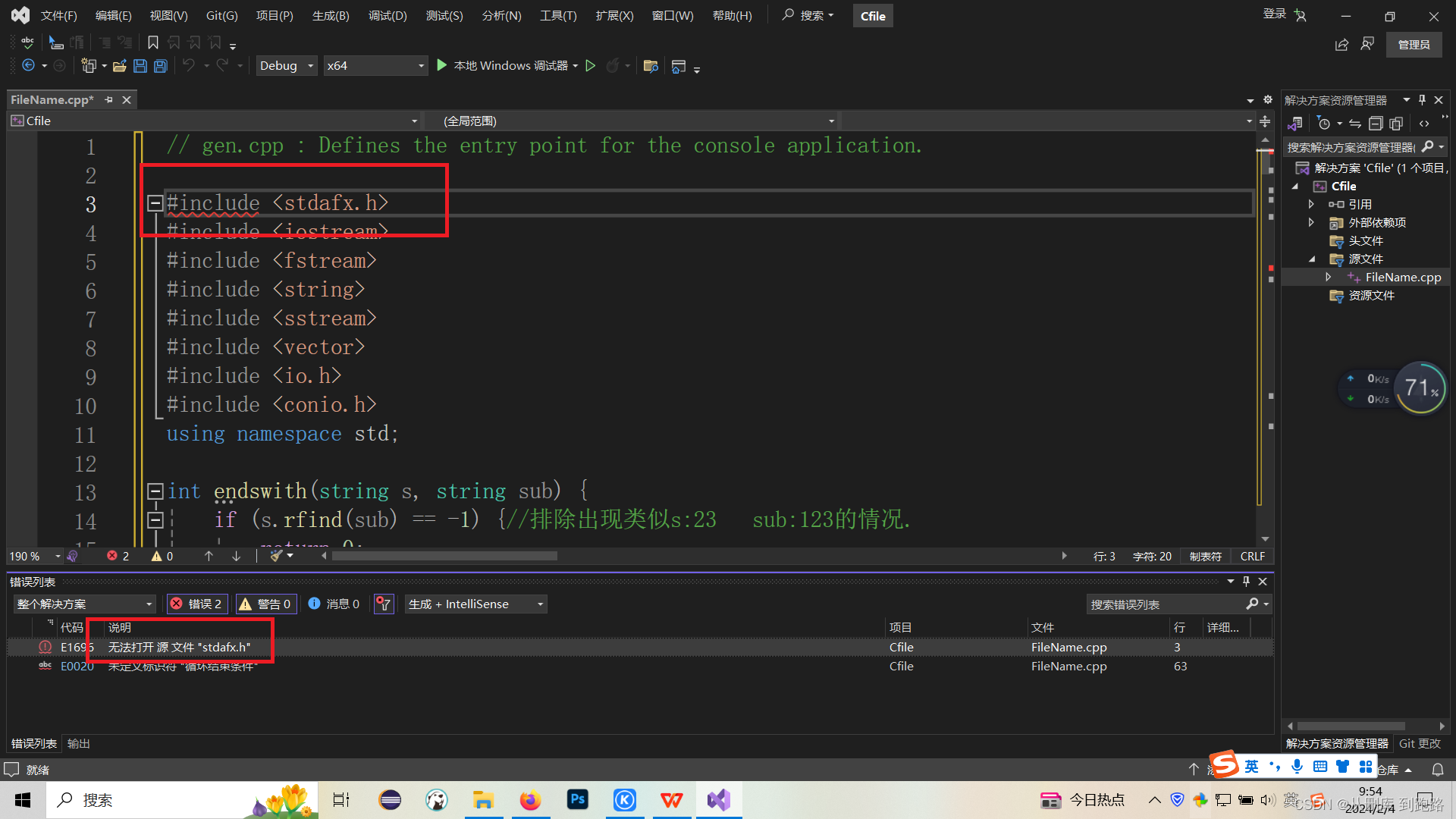Switch solution and folder views icon
The height and width of the screenshot is (819, 1456).
pos(1295,124)
